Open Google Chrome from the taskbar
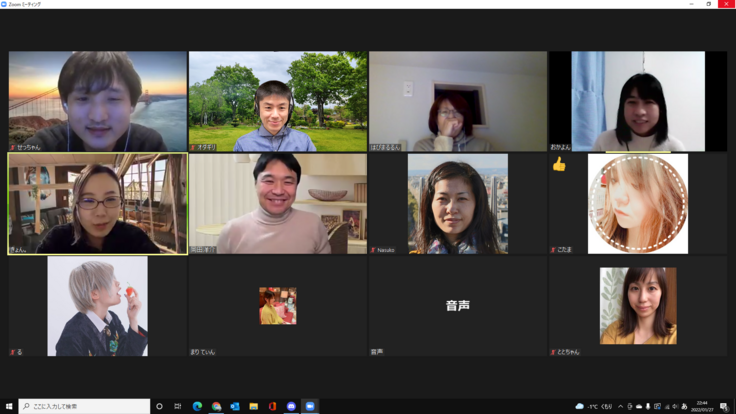Image resolution: width=736 pixels, height=414 pixels. [x=216, y=406]
